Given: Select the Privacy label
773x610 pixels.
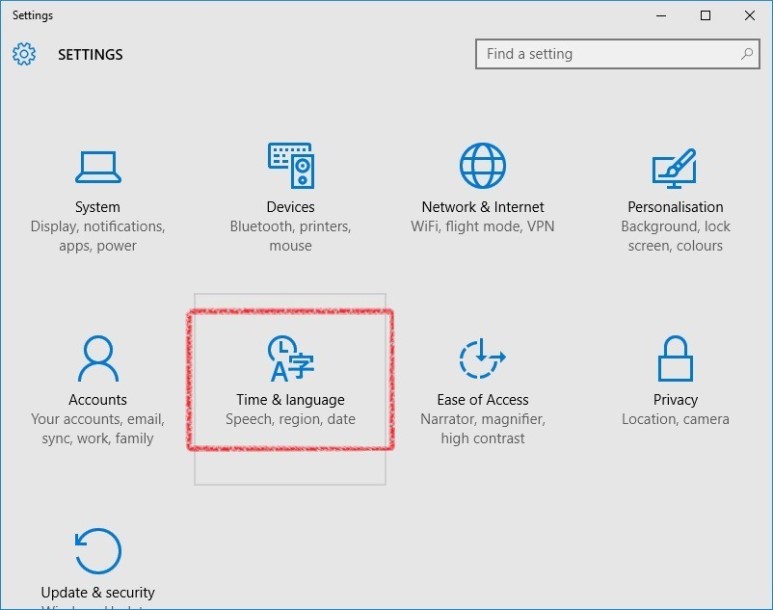Looking at the screenshot, I should pos(675,399).
